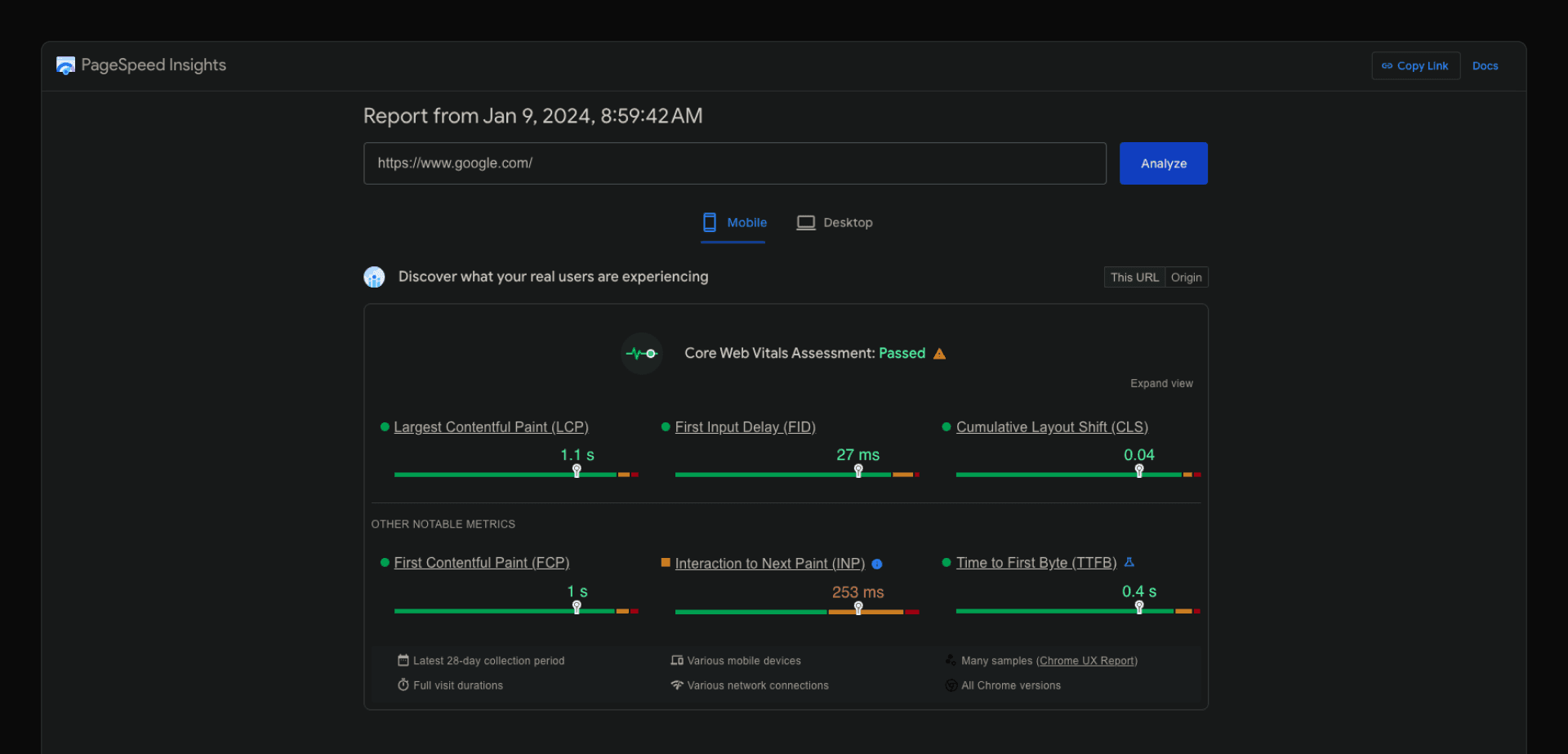Screen dimensions: 1568x754
Task: Switch data scope to Origin
Action: pyautogui.click(x=1186, y=277)
